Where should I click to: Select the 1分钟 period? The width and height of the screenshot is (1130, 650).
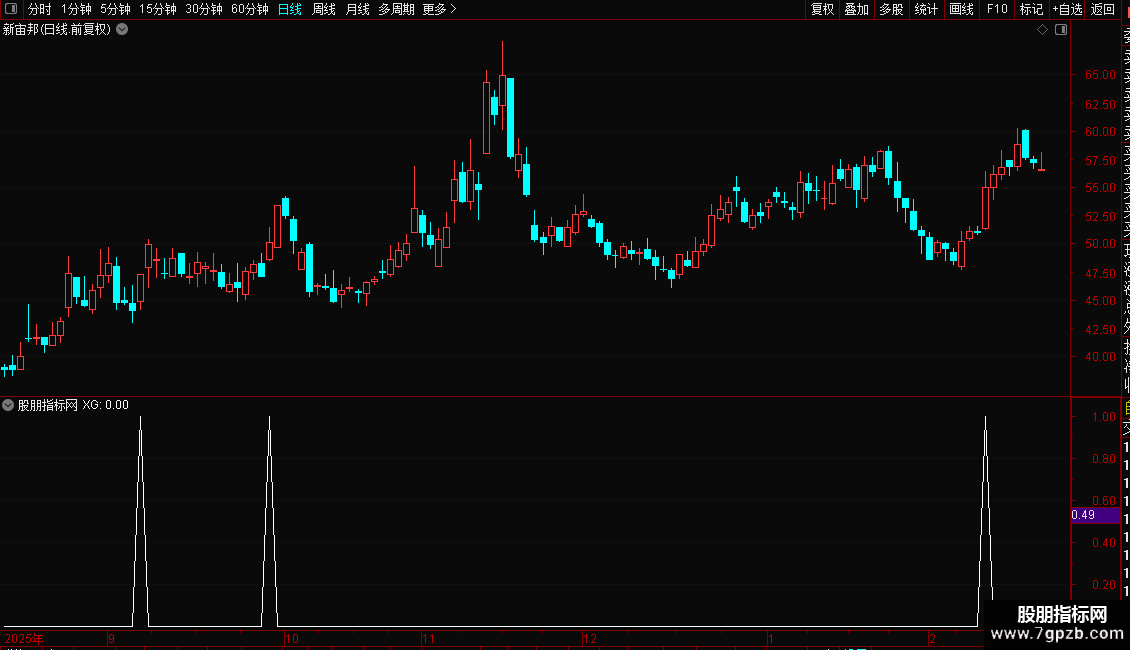tap(76, 9)
